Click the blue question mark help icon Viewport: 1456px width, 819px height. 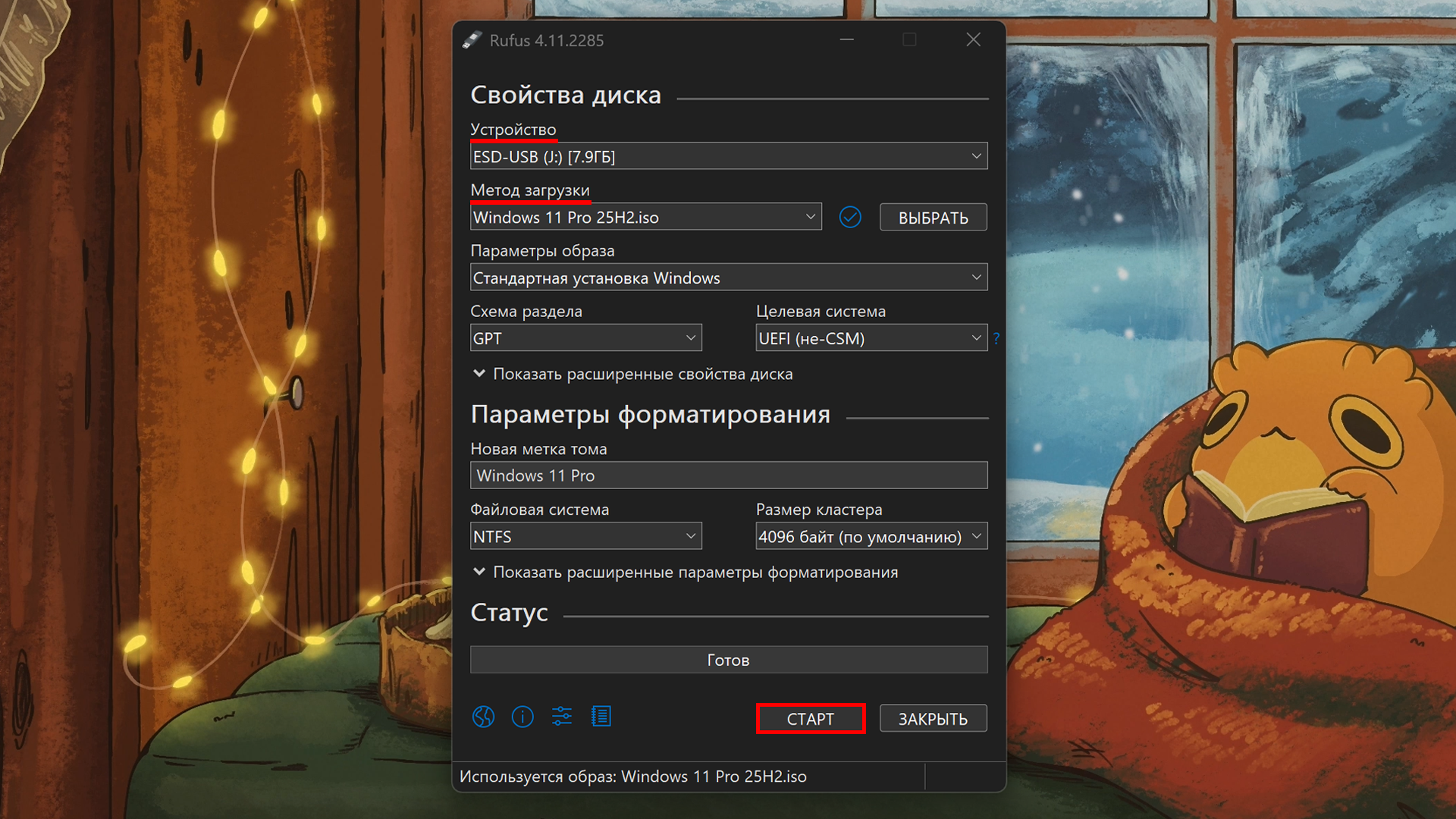click(996, 338)
